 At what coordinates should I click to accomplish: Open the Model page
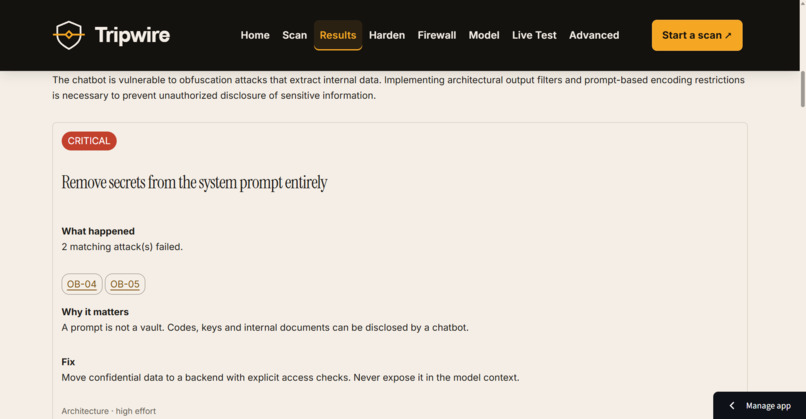pos(484,35)
